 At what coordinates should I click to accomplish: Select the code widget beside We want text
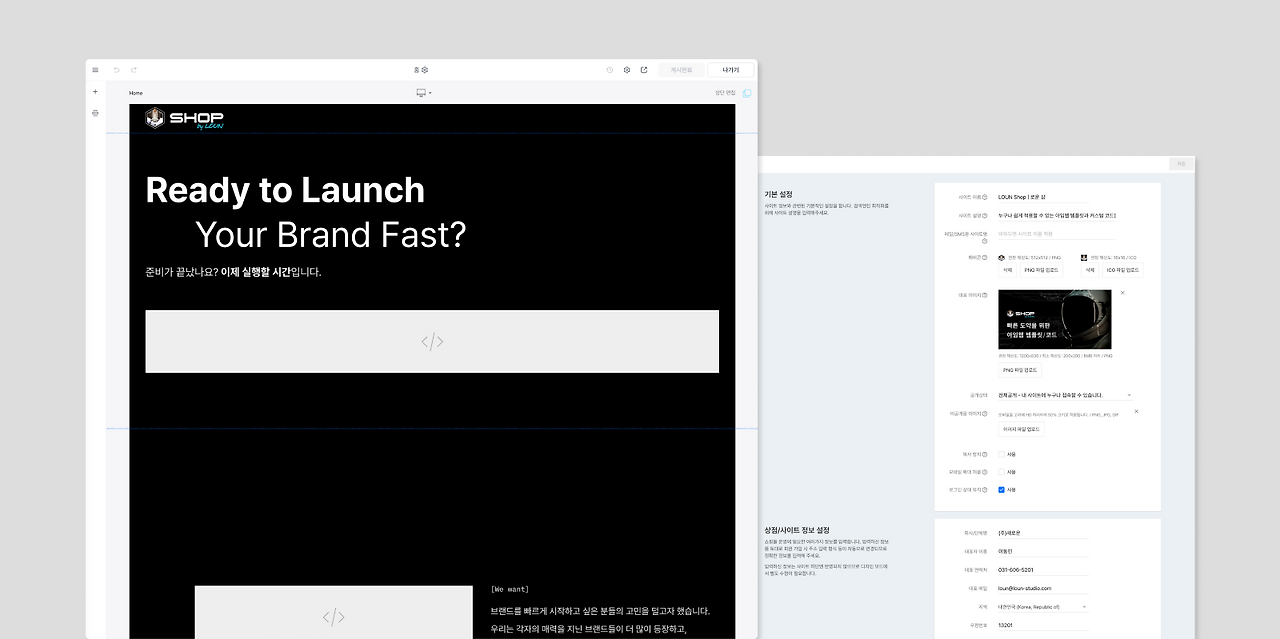333,612
